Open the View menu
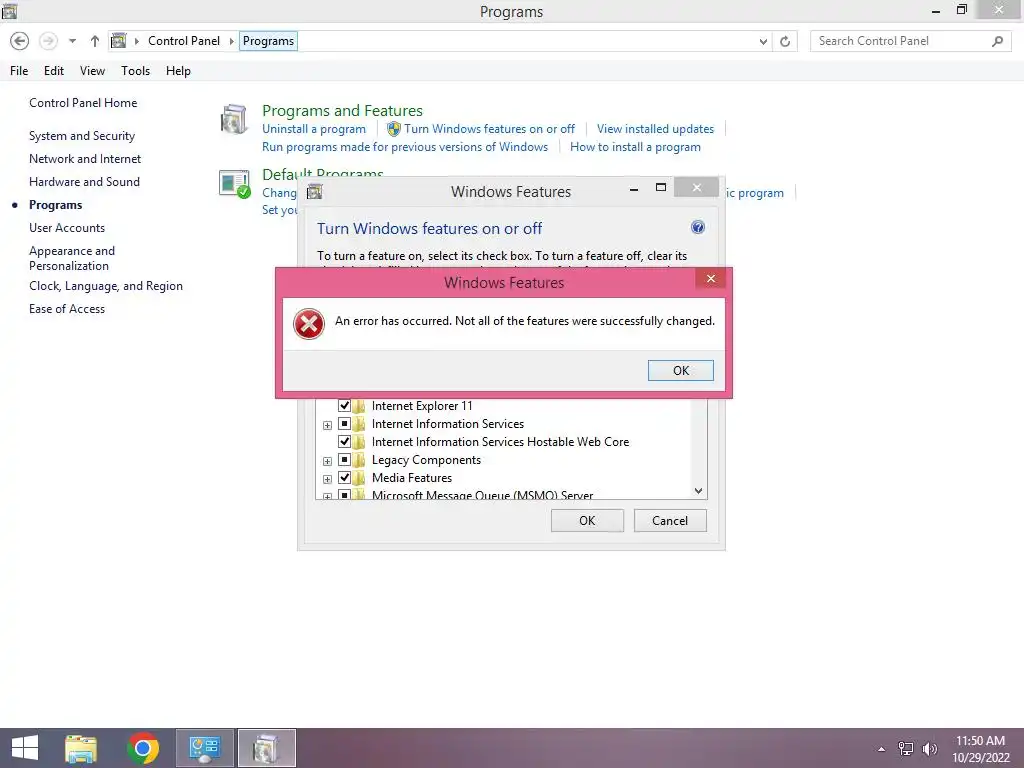The width and height of the screenshot is (1024, 768). click(x=92, y=71)
